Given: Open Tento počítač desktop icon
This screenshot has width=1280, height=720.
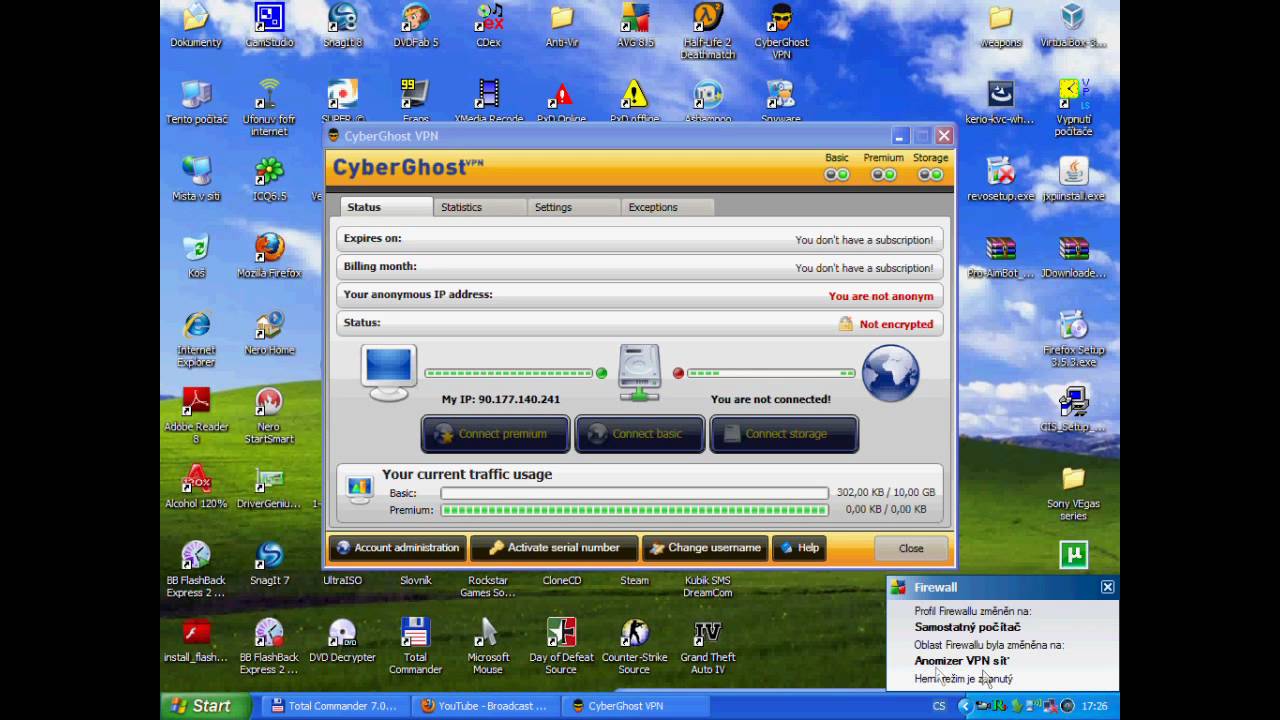Looking at the screenshot, I should coord(196,102).
